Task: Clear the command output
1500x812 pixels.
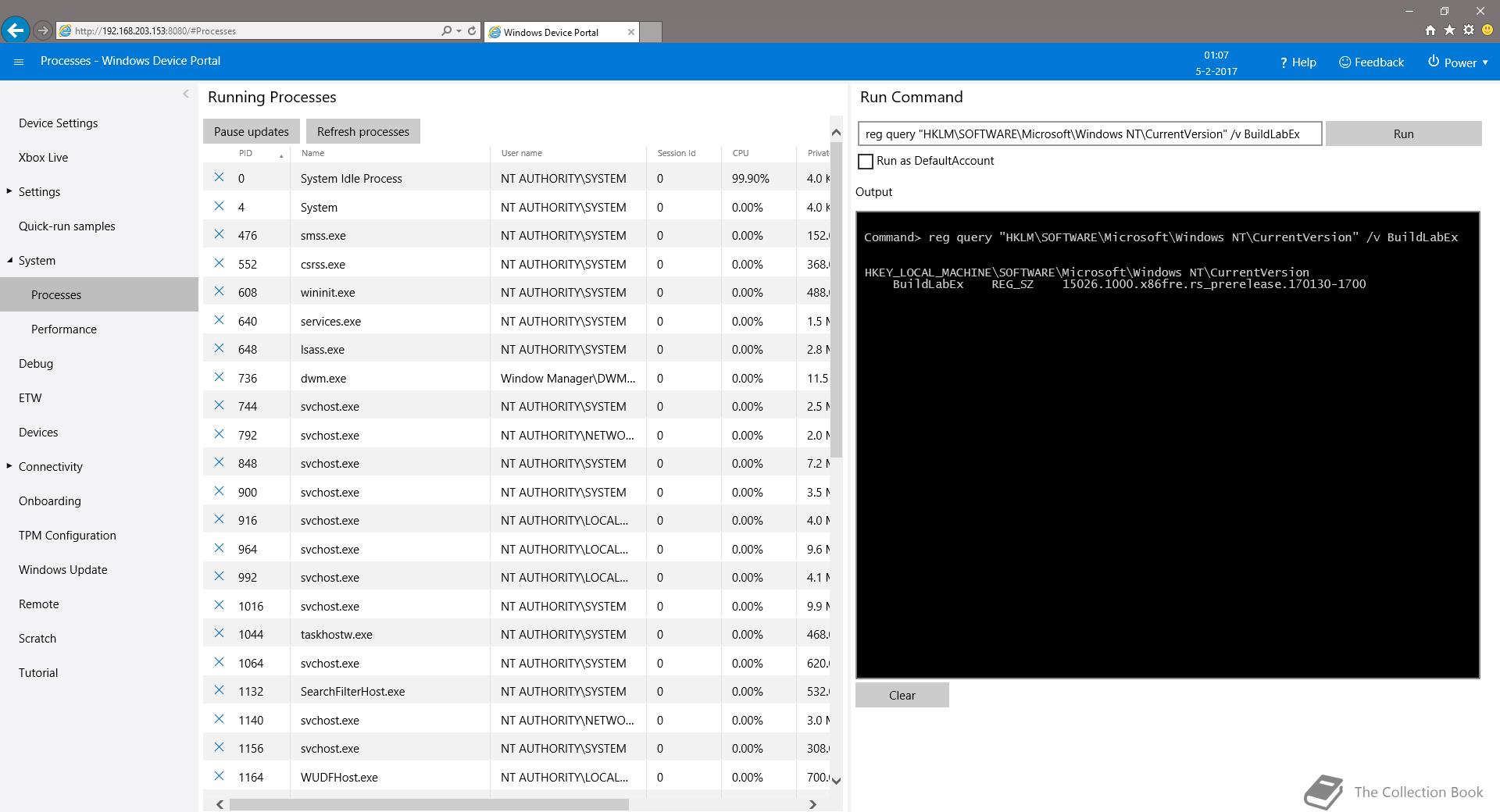Action: 902,695
